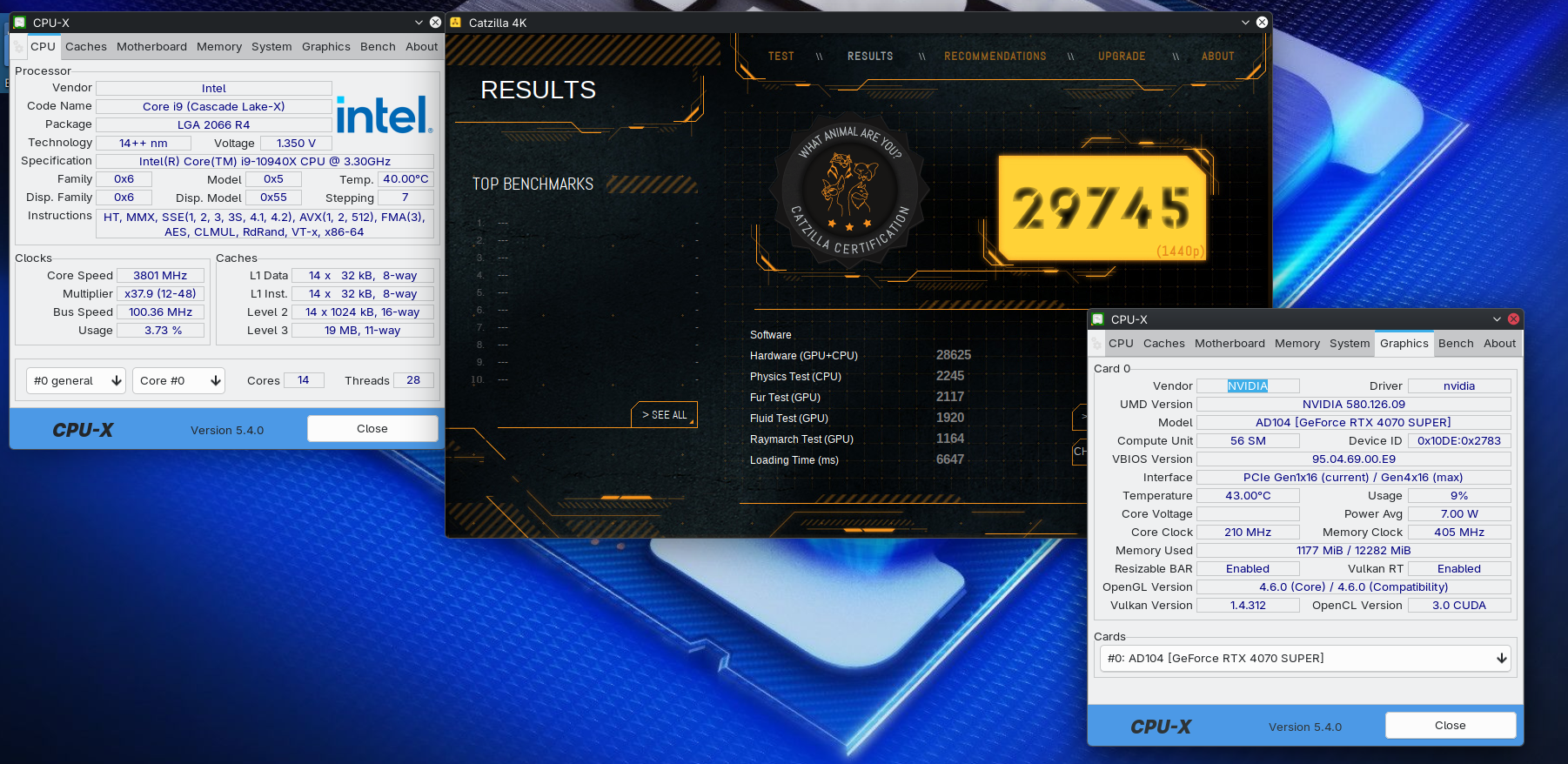Click the CPU-X title bar icon in the Card 0 window

point(1098,319)
